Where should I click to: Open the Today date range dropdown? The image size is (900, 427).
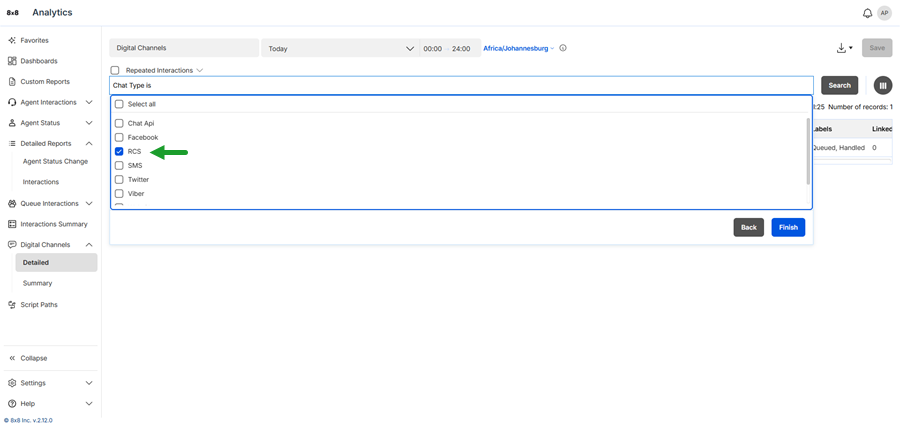[x=340, y=48]
